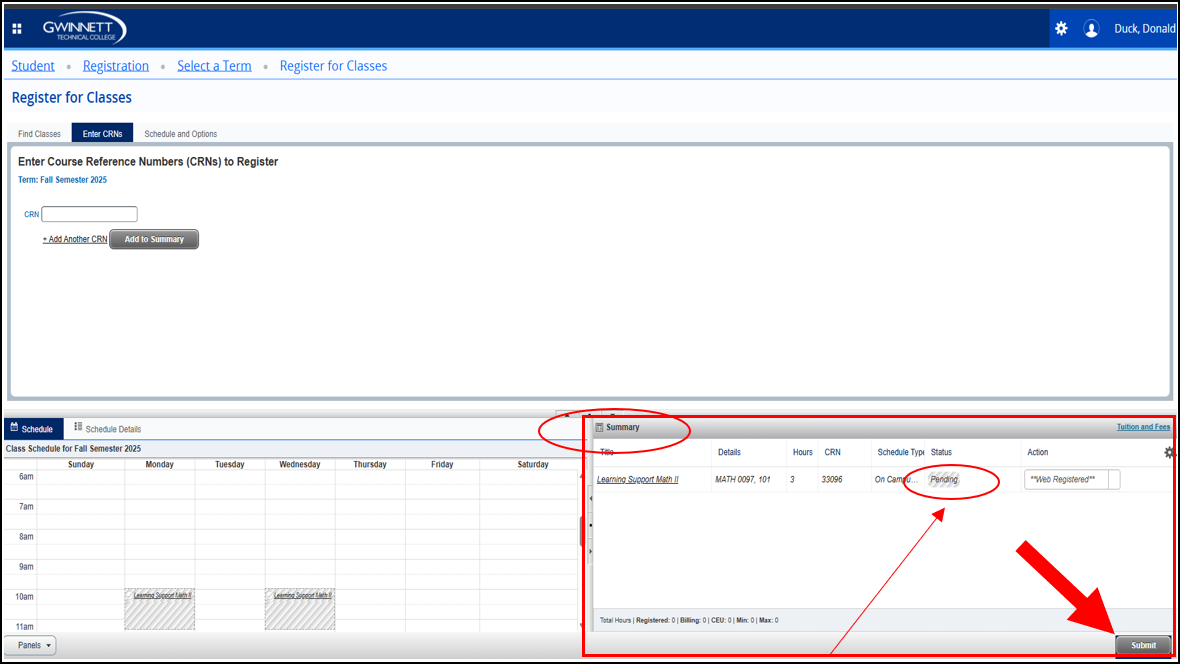Viewport: 1180px width, 664px height.
Task: Click the Summary table gear icon
Action: pyautogui.click(x=1169, y=453)
